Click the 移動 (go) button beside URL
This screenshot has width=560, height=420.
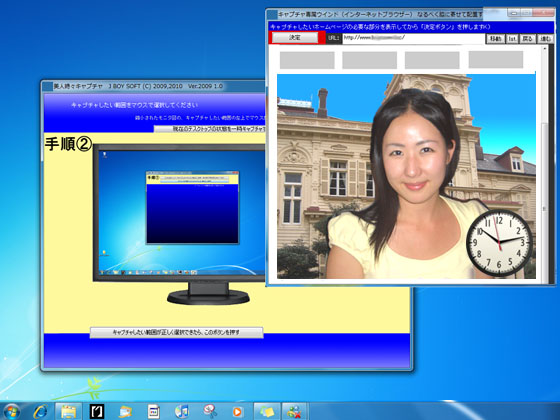click(495, 39)
